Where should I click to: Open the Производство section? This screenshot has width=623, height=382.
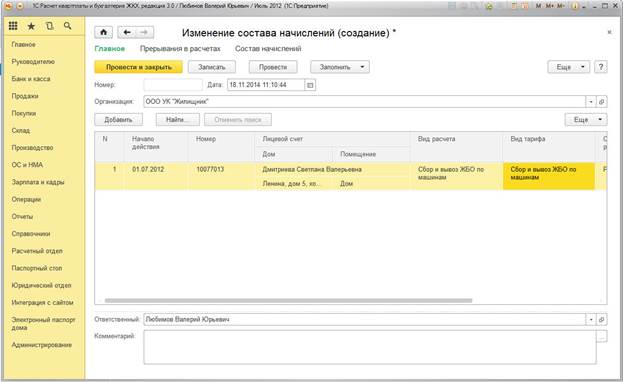point(32,147)
